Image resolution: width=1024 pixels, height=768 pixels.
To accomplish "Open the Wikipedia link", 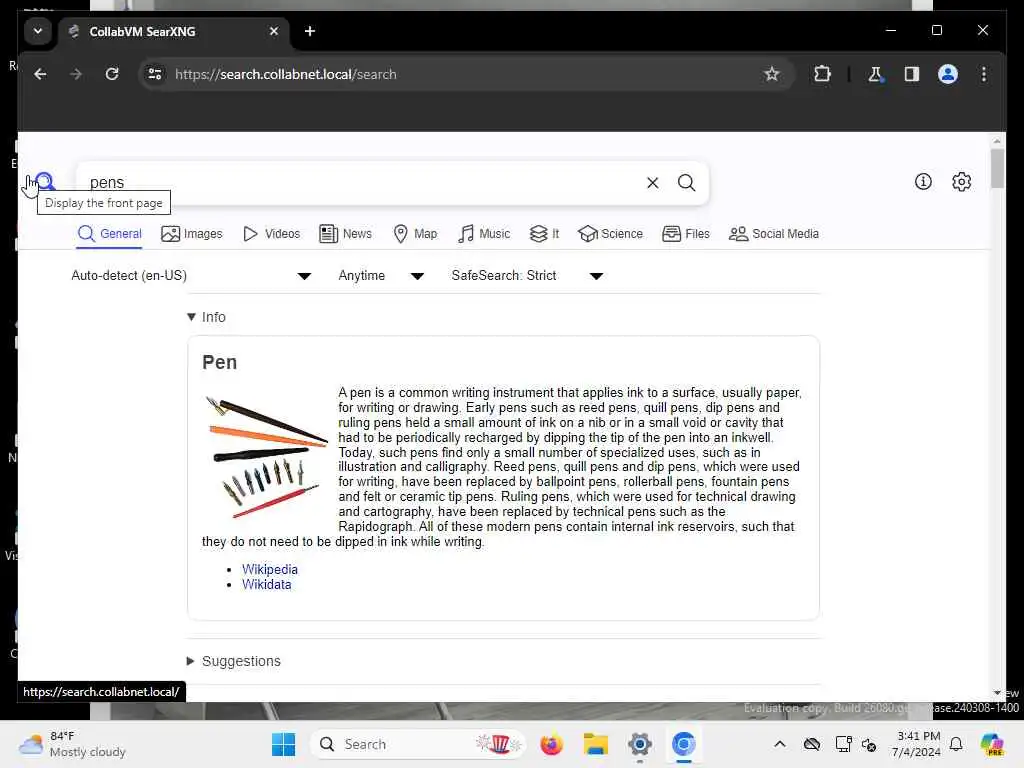I will tap(270, 569).
